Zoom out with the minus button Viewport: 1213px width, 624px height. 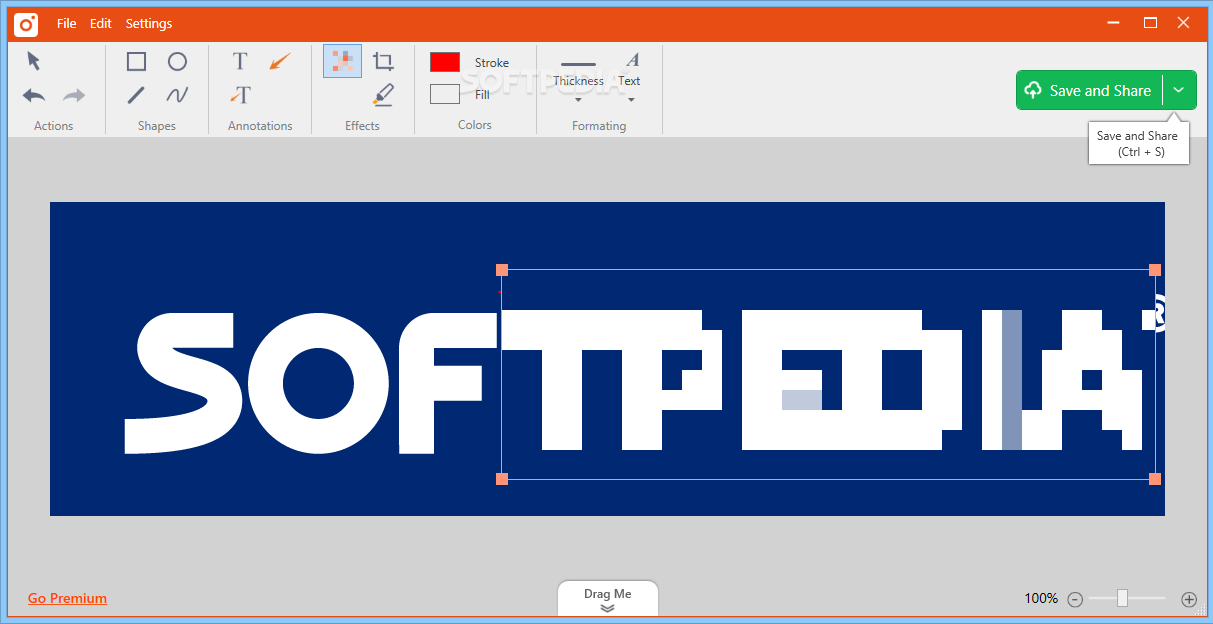click(x=1075, y=599)
